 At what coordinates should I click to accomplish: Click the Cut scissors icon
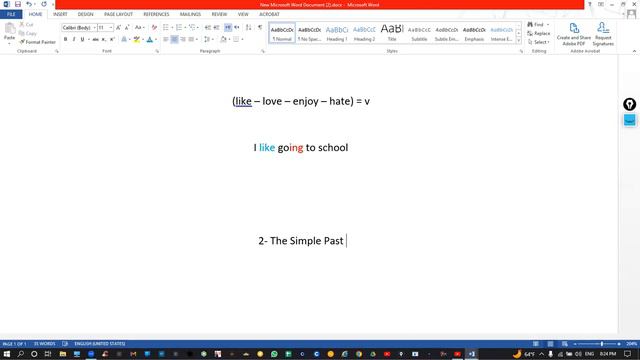click(22, 24)
